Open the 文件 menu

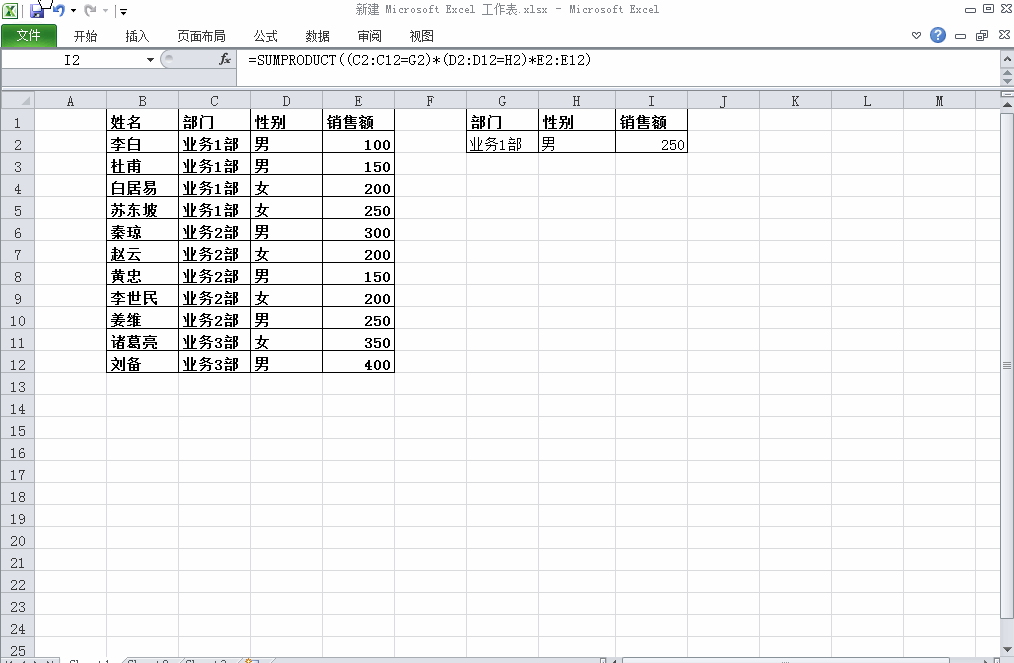coord(29,35)
